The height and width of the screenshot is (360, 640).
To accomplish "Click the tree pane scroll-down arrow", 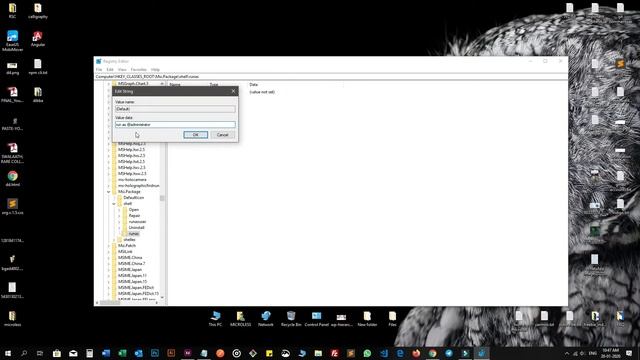I will point(162,298).
